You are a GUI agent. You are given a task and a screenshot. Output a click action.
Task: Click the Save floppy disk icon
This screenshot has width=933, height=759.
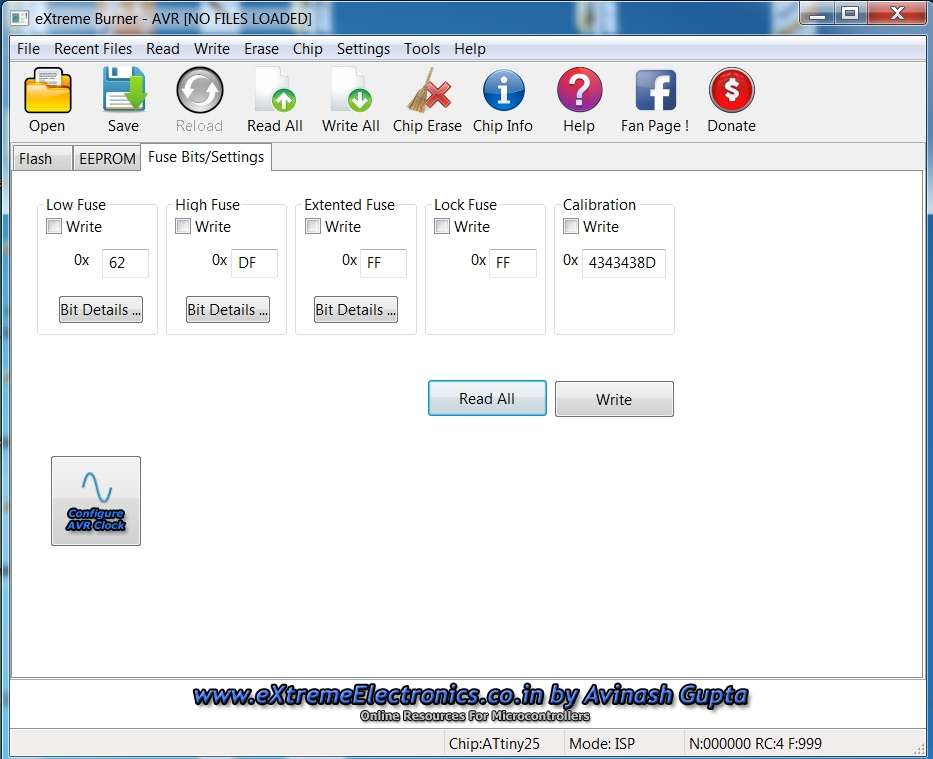pos(124,90)
